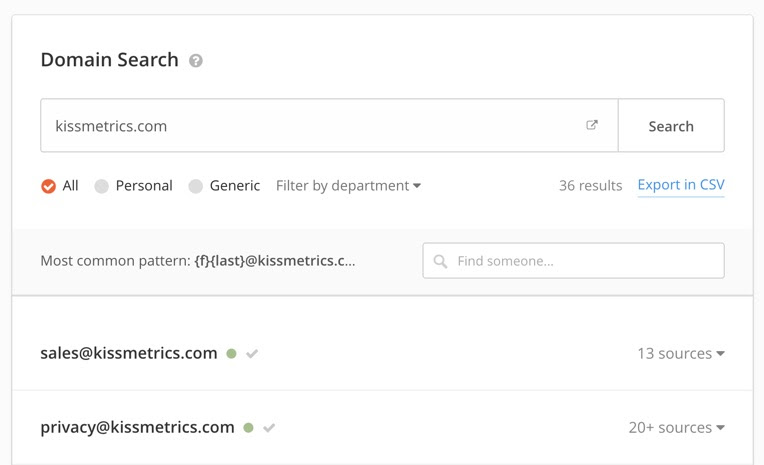Screen dimensions: 764x465
Task: Click the help question mark icon beside Domain Search
Action: [196, 61]
